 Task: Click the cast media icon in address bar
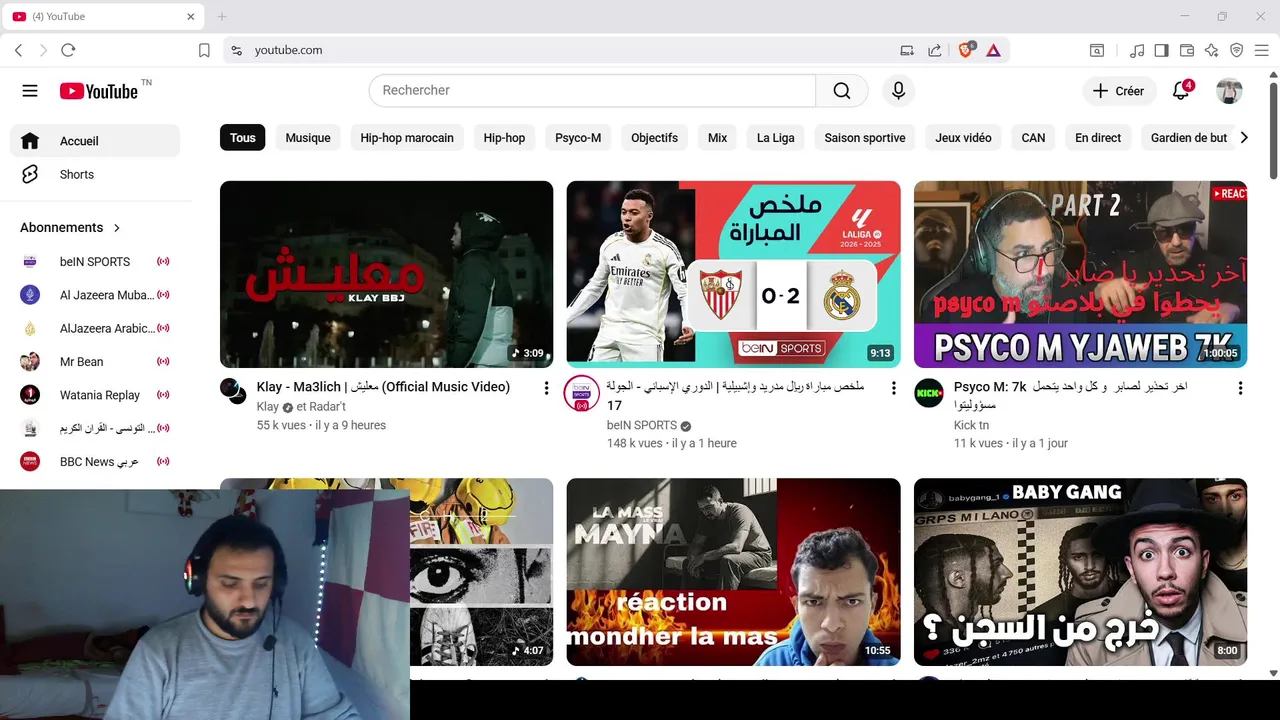pyautogui.click(x=907, y=50)
